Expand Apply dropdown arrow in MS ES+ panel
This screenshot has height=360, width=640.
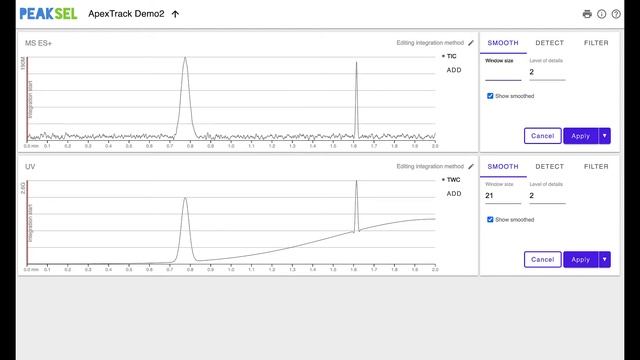604,136
